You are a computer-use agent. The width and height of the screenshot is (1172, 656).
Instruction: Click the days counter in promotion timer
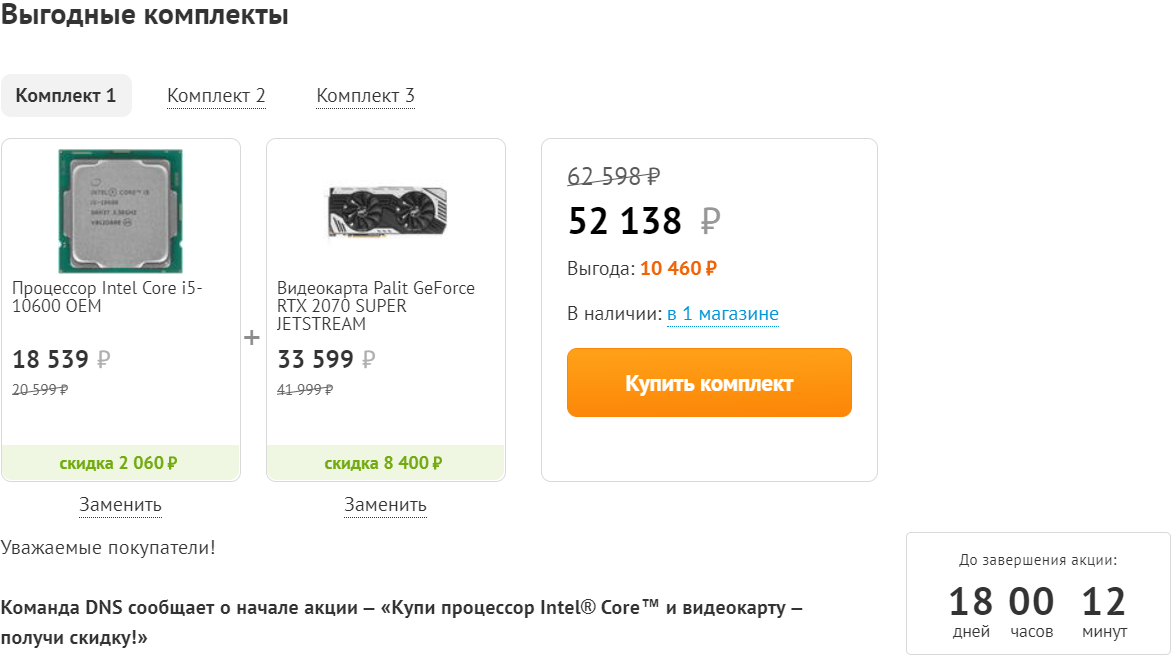click(x=970, y=602)
